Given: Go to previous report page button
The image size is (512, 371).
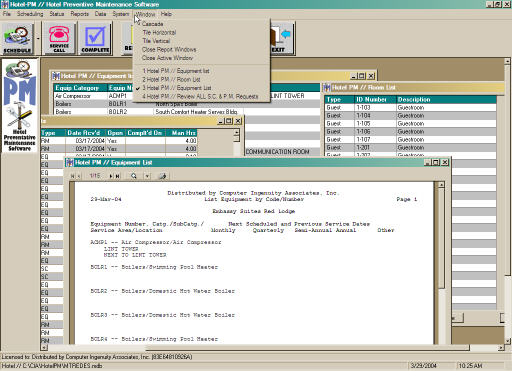Looking at the screenshot, I should click(x=79, y=176).
